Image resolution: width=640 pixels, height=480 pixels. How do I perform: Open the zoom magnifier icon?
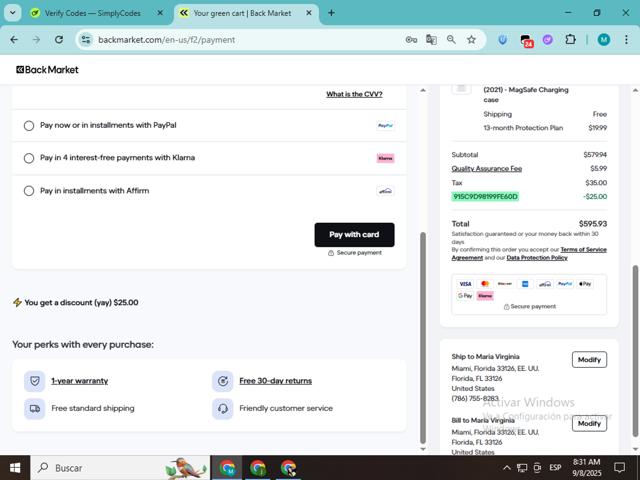point(451,40)
